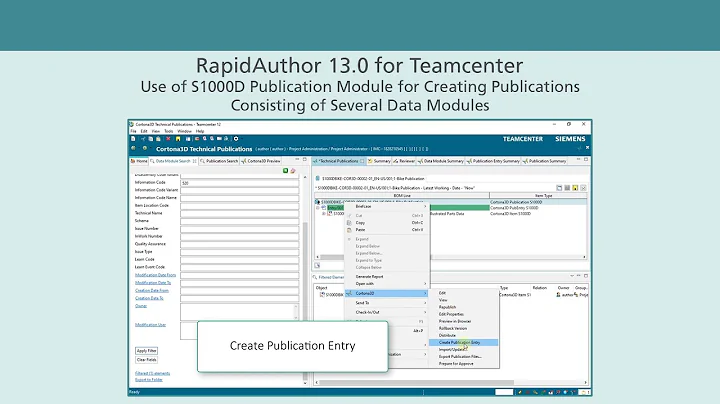
Task: Open the Home tab
Action: (x=139, y=161)
